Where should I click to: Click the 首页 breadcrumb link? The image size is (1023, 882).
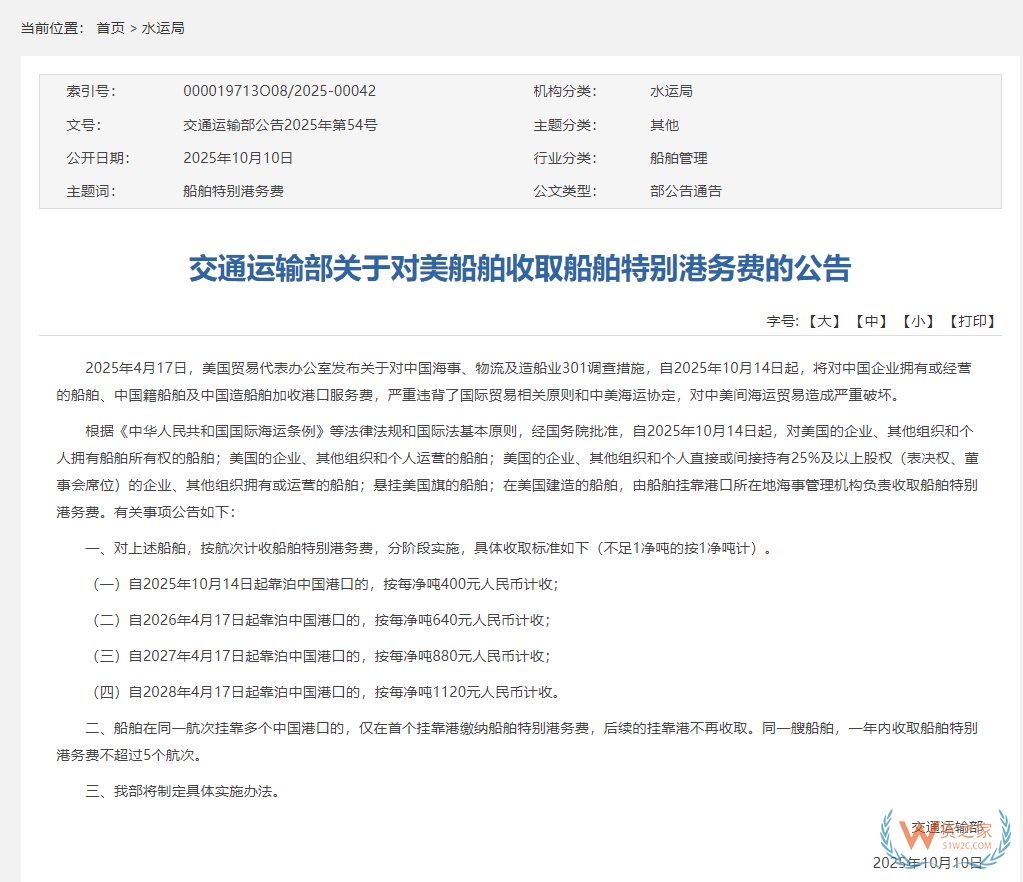pyautogui.click(x=110, y=28)
